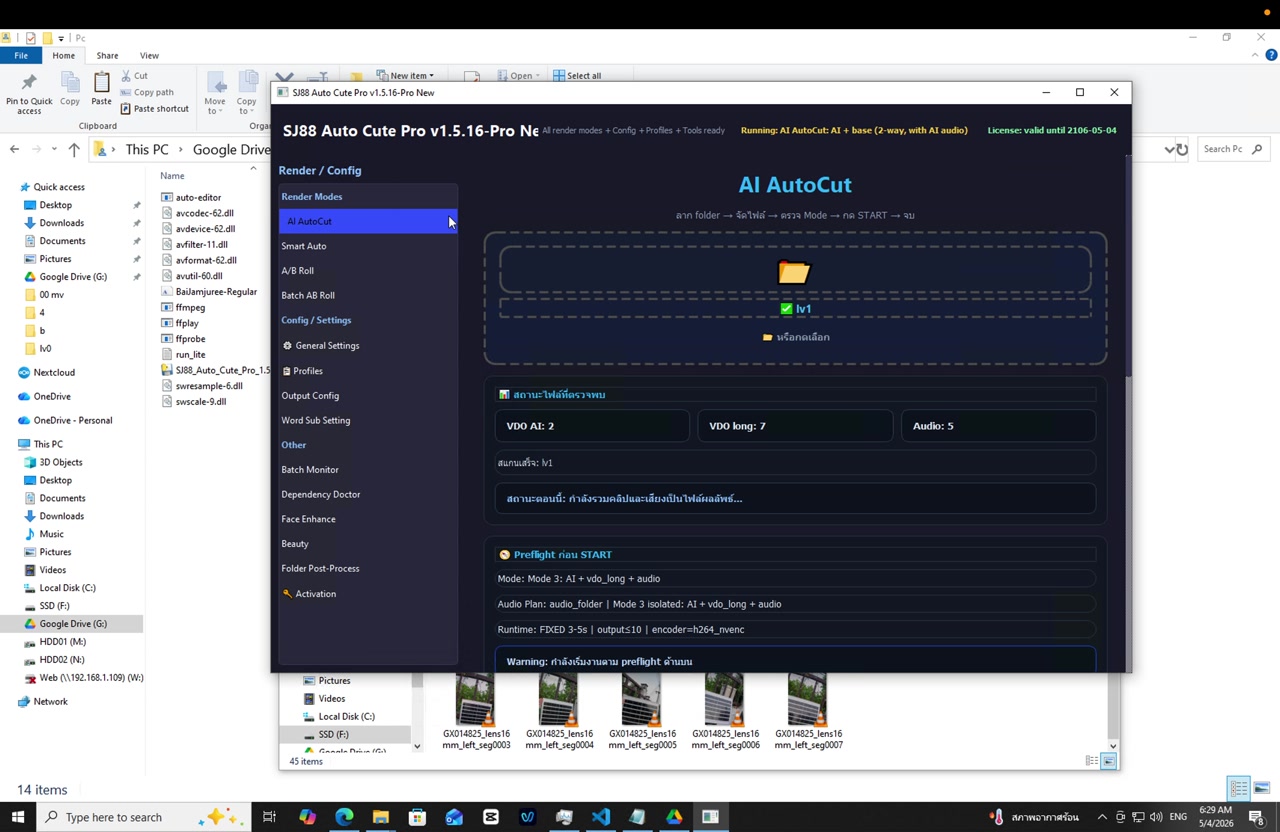Open notification center on taskbar
1280x832 pixels.
pyautogui.click(x=1257, y=817)
